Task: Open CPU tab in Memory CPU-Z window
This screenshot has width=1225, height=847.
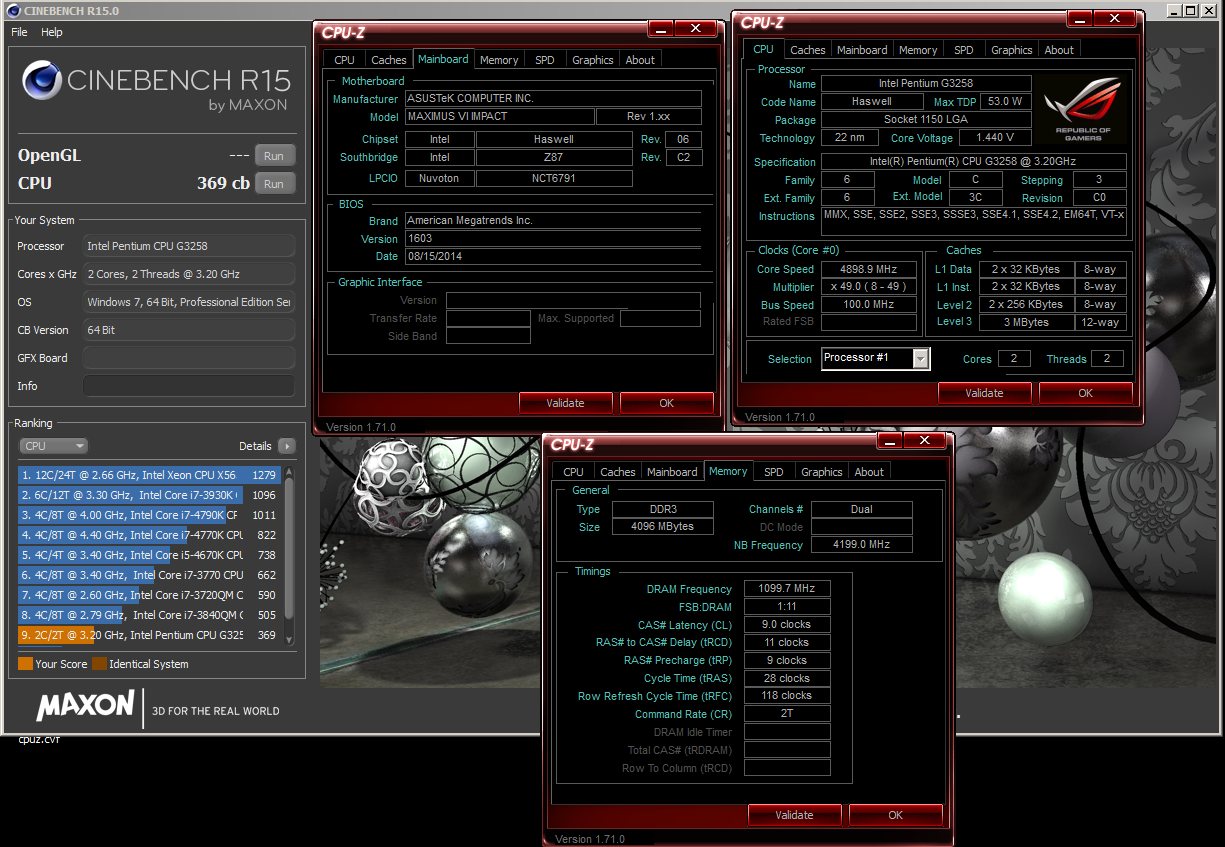Action: pyautogui.click(x=573, y=472)
